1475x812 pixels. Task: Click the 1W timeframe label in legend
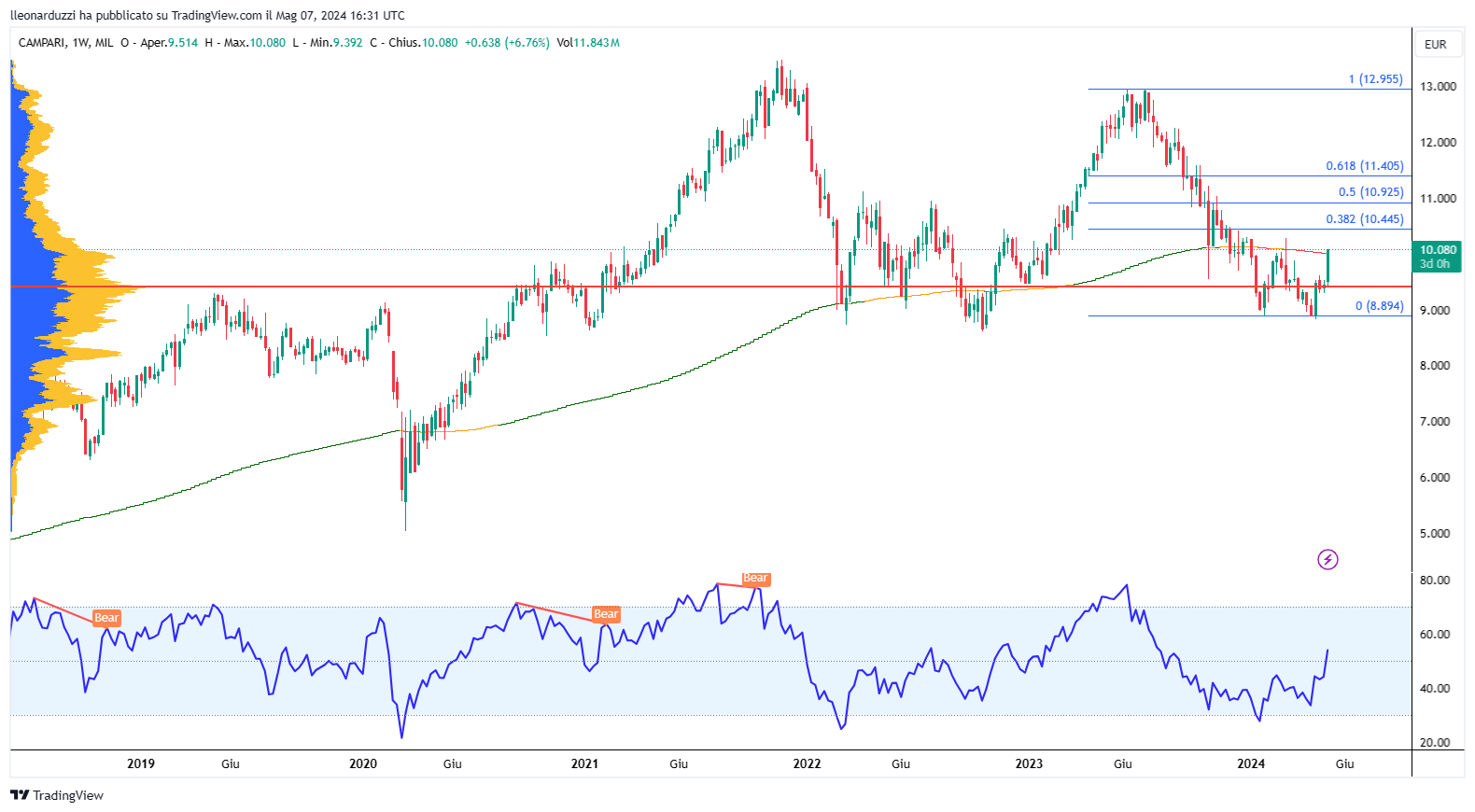pyautogui.click(x=80, y=43)
